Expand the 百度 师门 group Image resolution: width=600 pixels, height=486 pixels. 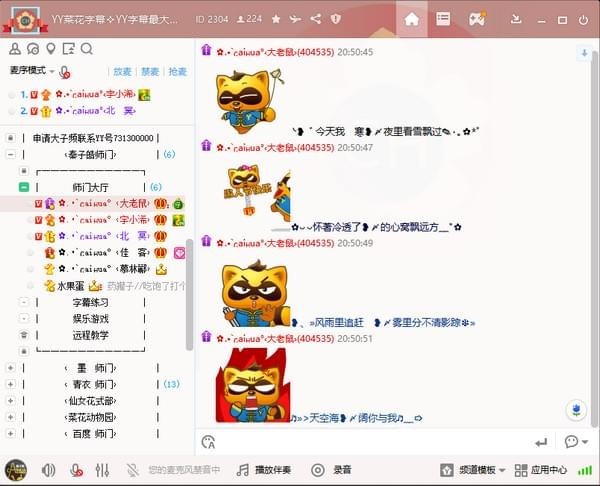[11, 434]
